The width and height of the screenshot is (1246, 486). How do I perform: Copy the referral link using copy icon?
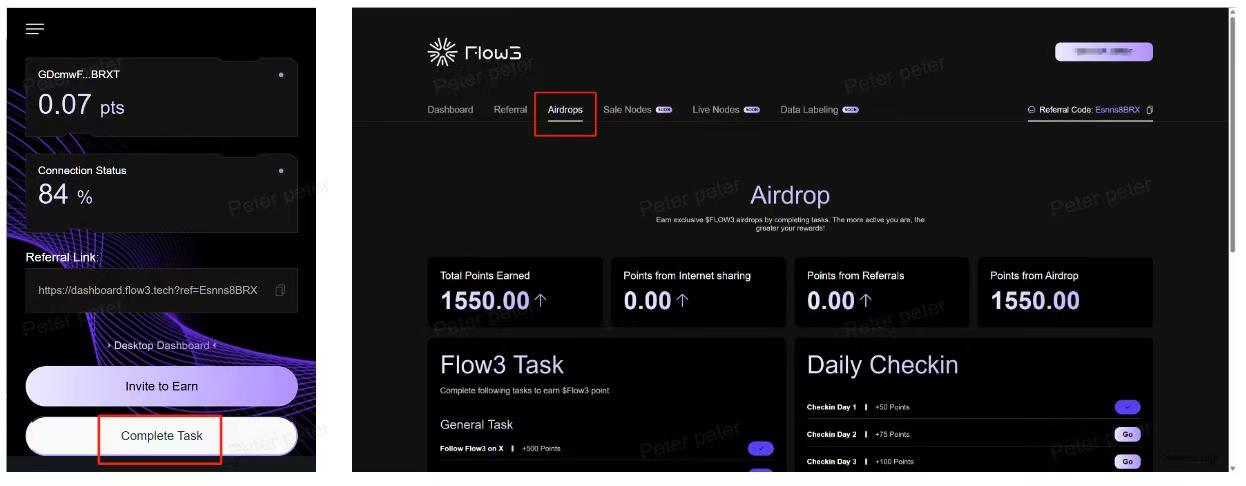pyautogui.click(x=280, y=290)
